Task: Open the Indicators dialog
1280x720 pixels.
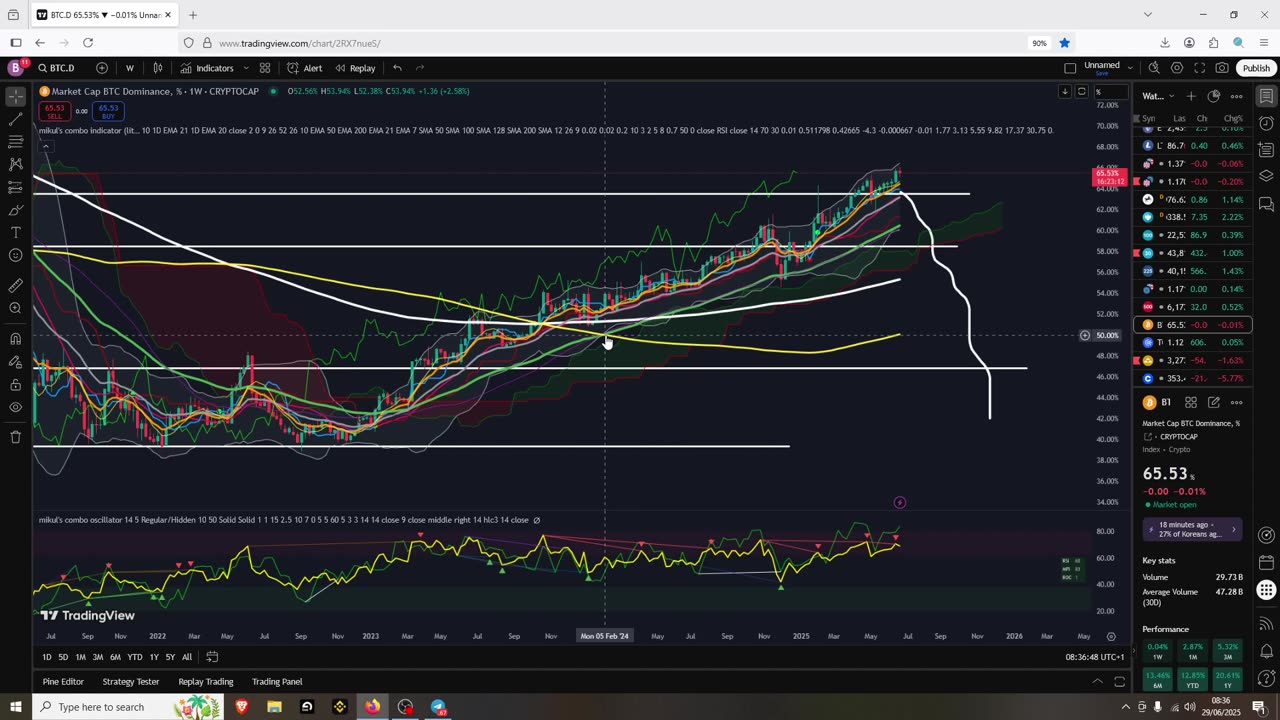Action: (x=207, y=68)
